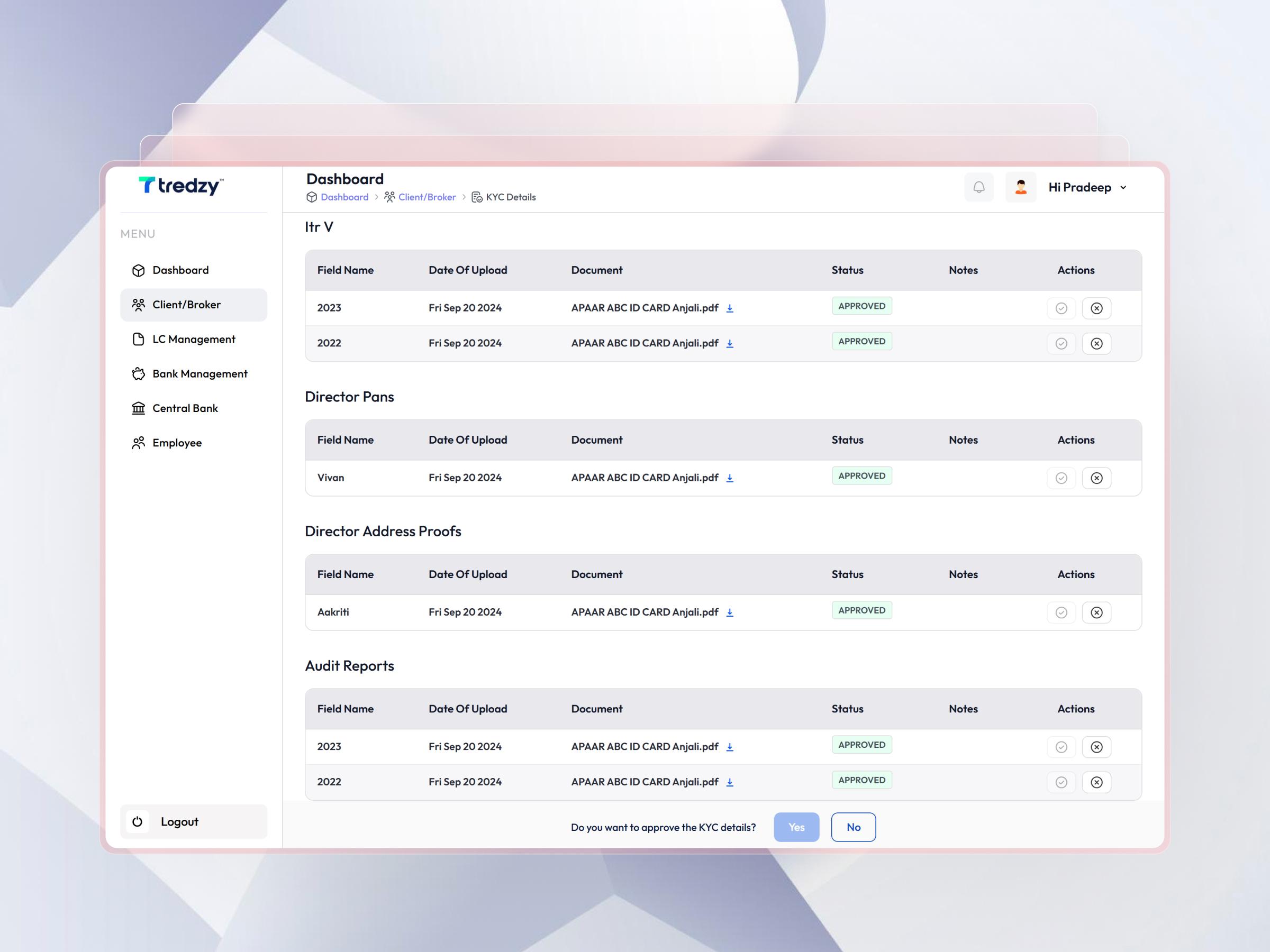The image size is (1270, 952).
Task: Select Central Bank in the sidebar
Action: coord(184,408)
